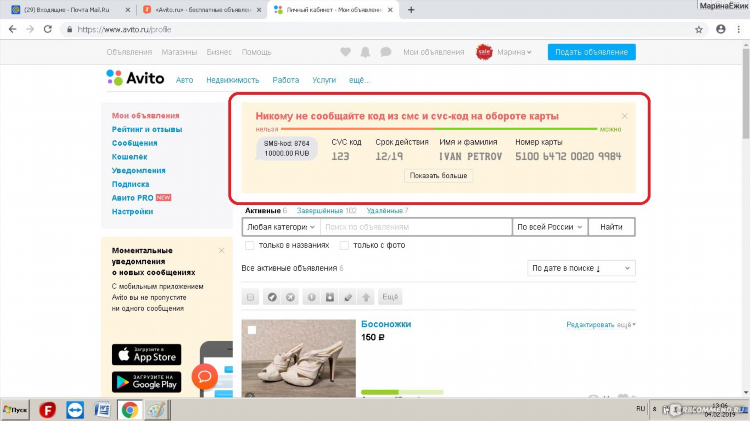The height and width of the screenshot is (421, 750).
Task: Open 'Любая категория' dropdown
Action: [x=281, y=227]
